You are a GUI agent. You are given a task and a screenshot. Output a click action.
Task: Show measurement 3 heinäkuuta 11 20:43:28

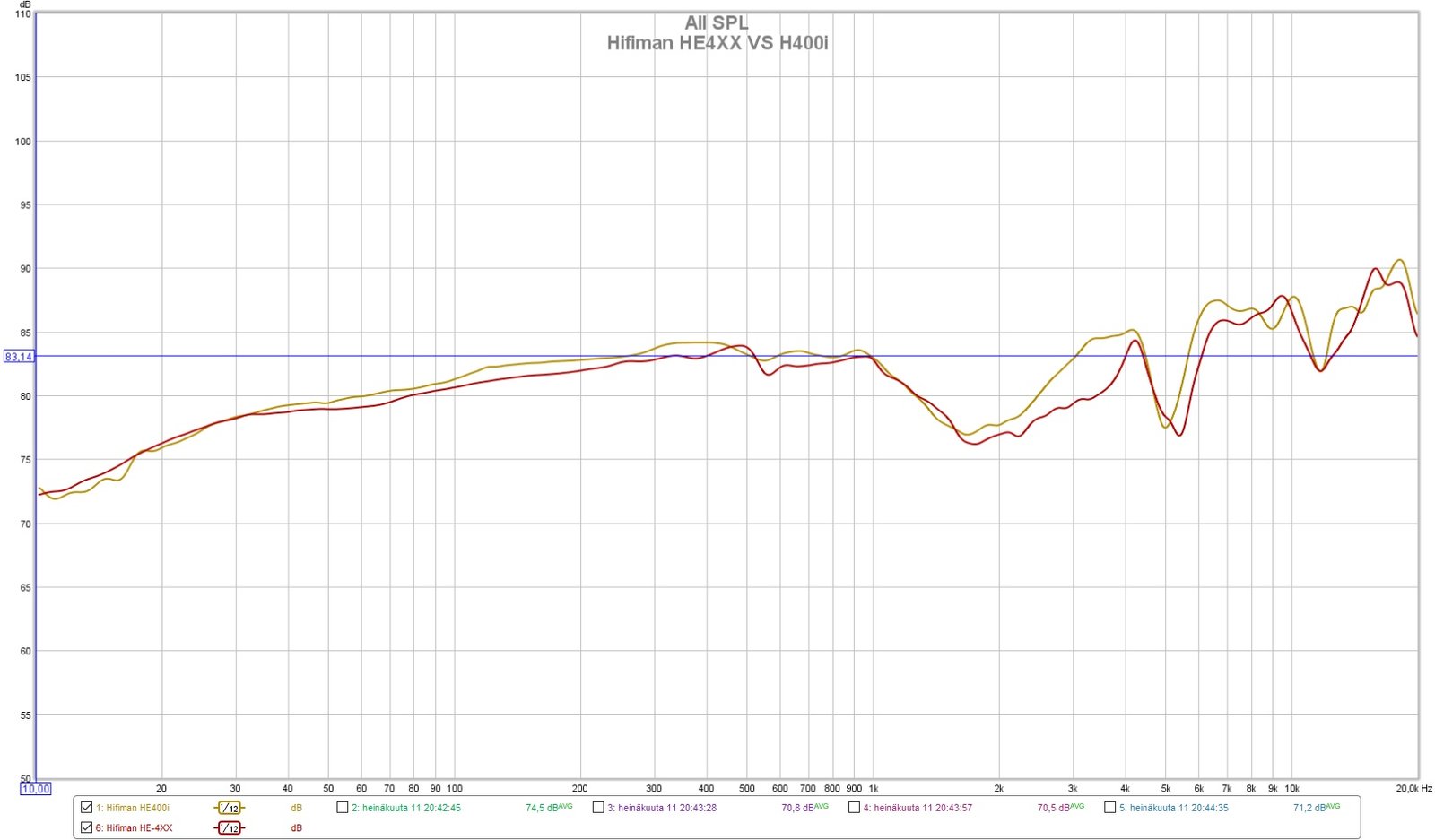(598, 808)
